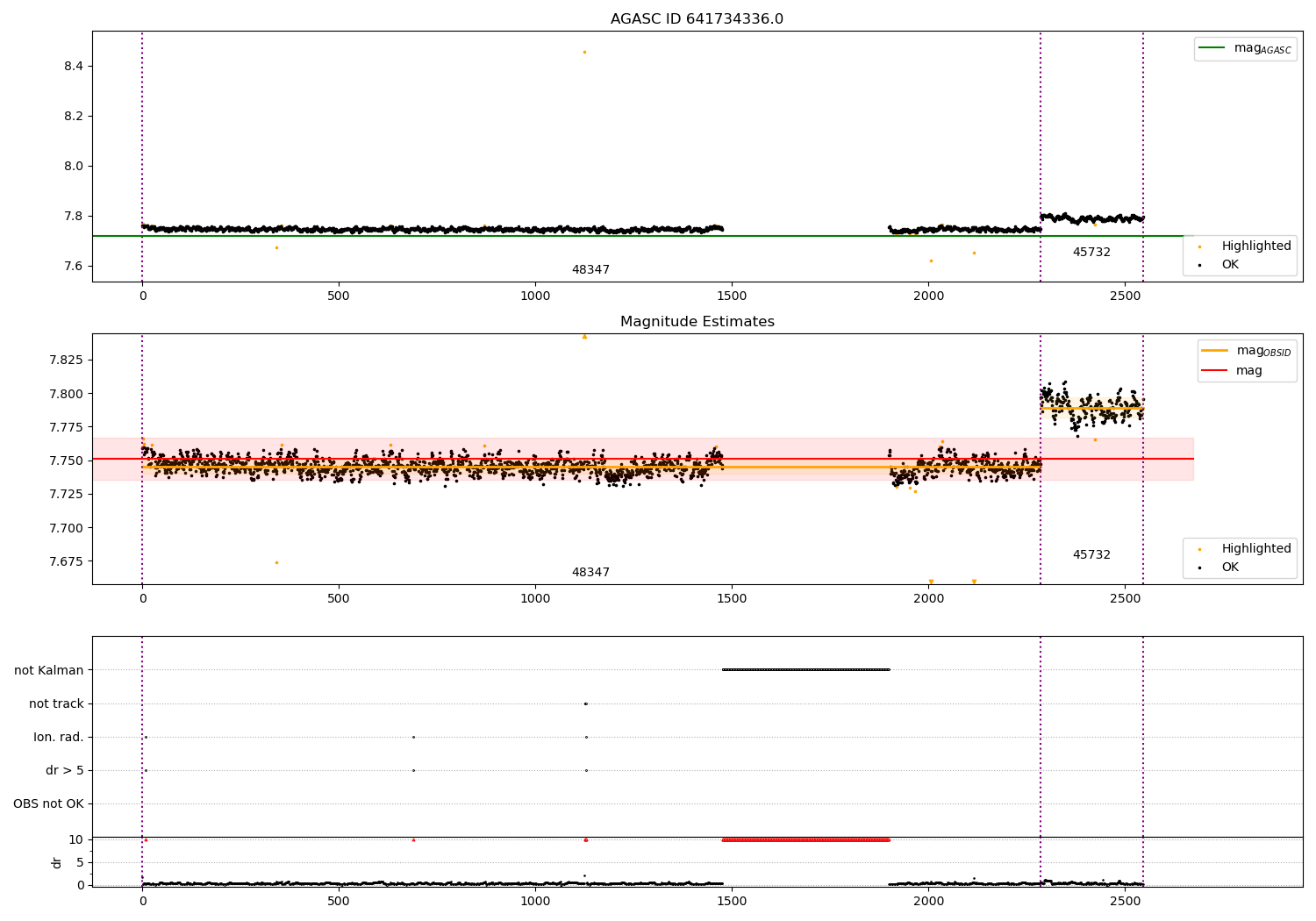Click the 'not Kalman' row label
Screen dimensions: 1316x921
click(49, 671)
